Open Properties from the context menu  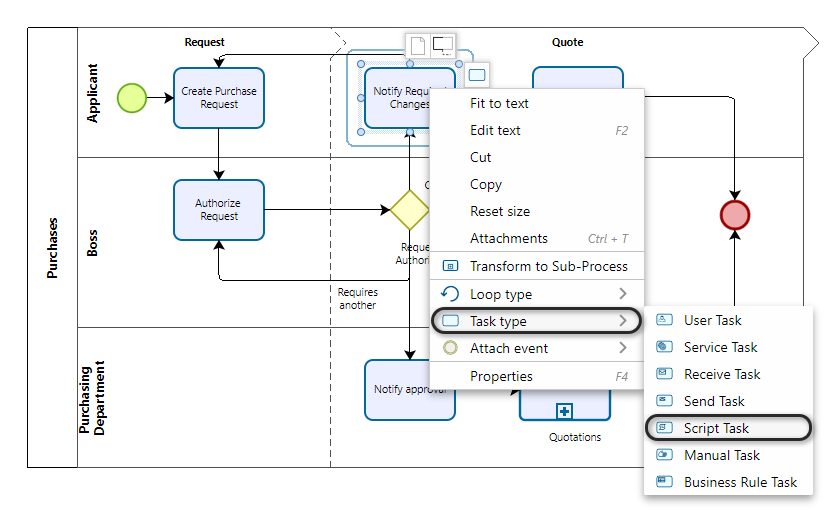[501, 376]
